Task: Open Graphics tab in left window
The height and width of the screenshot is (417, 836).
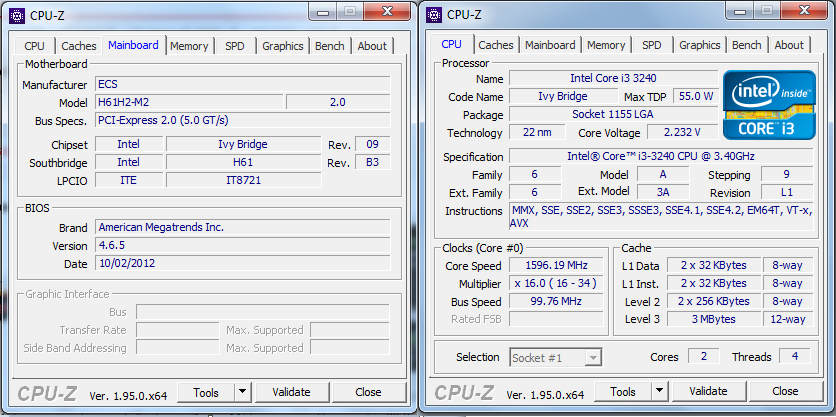Action: [283, 46]
